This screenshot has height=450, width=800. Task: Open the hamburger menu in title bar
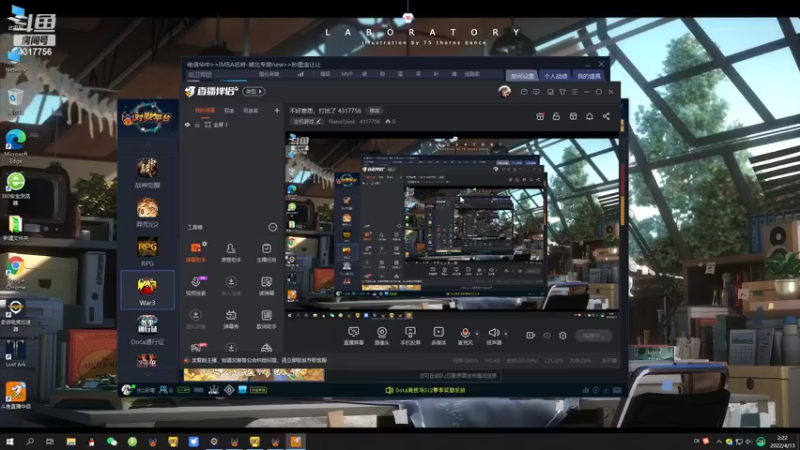(x=574, y=92)
